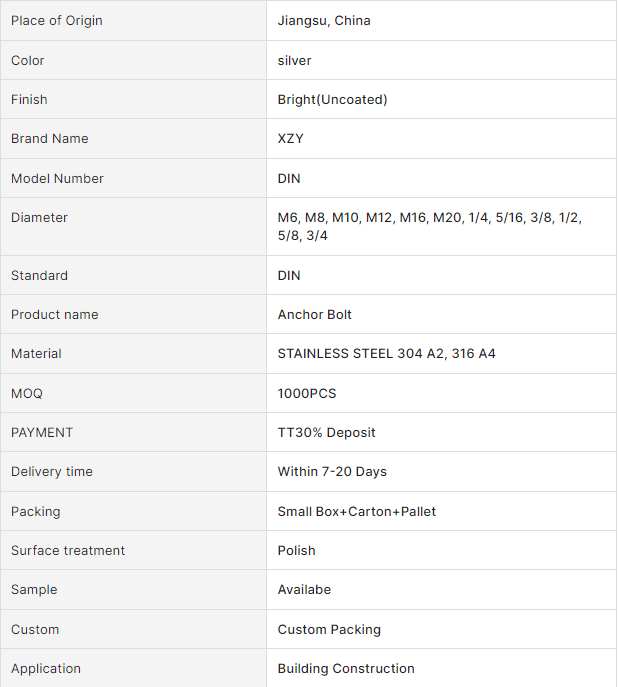619x687 pixels.
Task: Click the "TT30% Deposit" payment value
Action: (327, 433)
